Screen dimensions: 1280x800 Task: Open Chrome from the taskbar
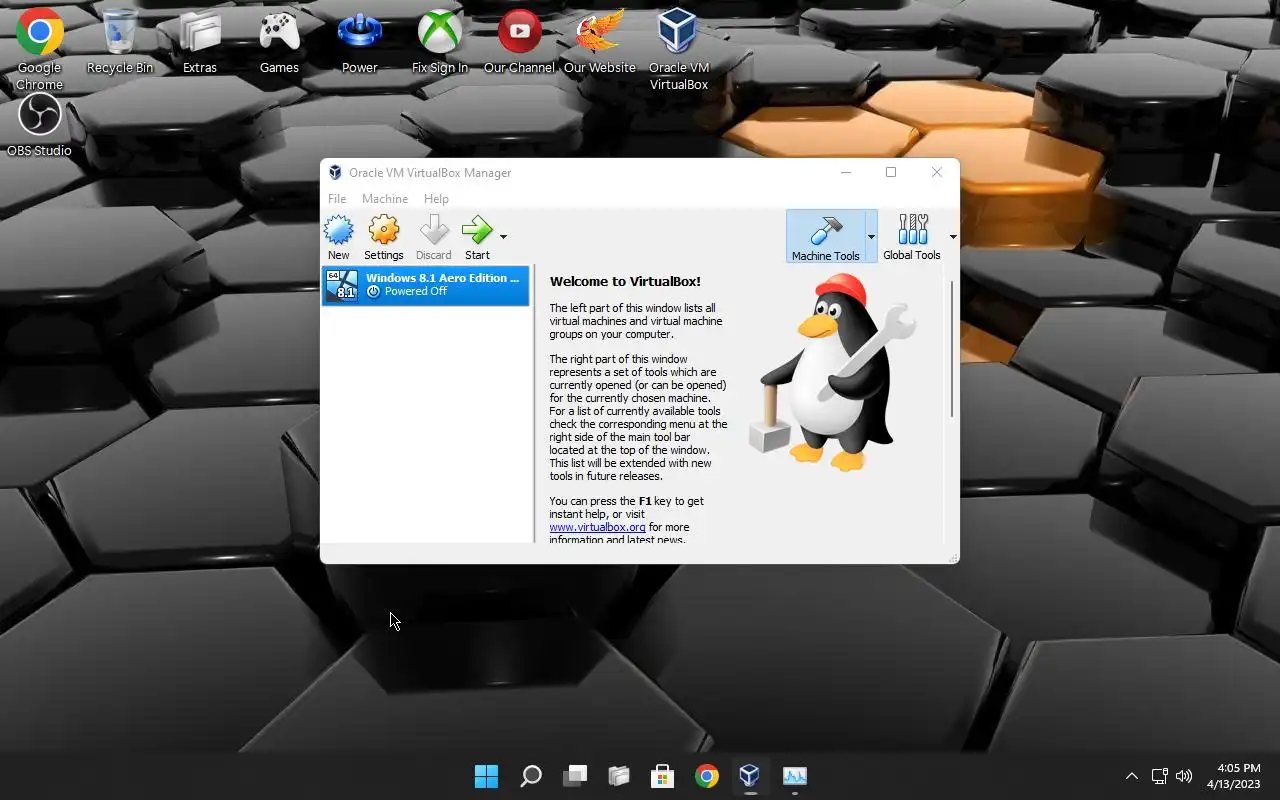click(x=707, y=776)
